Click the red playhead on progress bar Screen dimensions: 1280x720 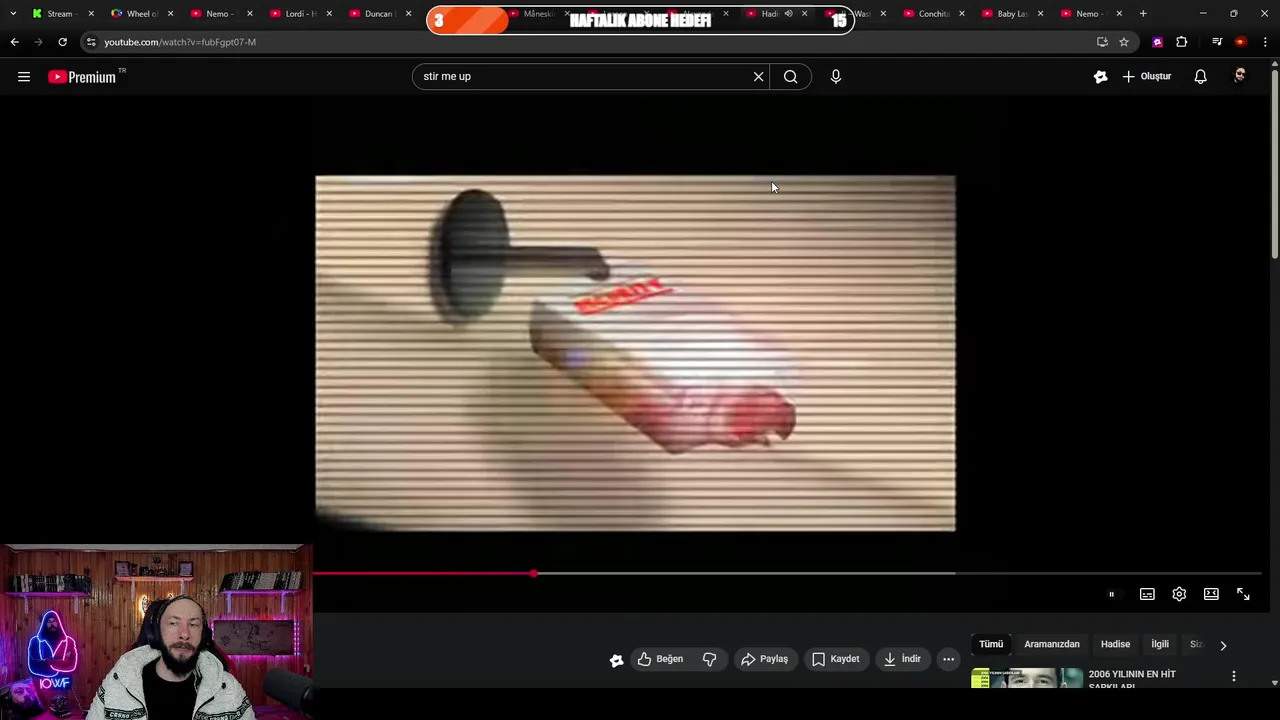(534, 574)
